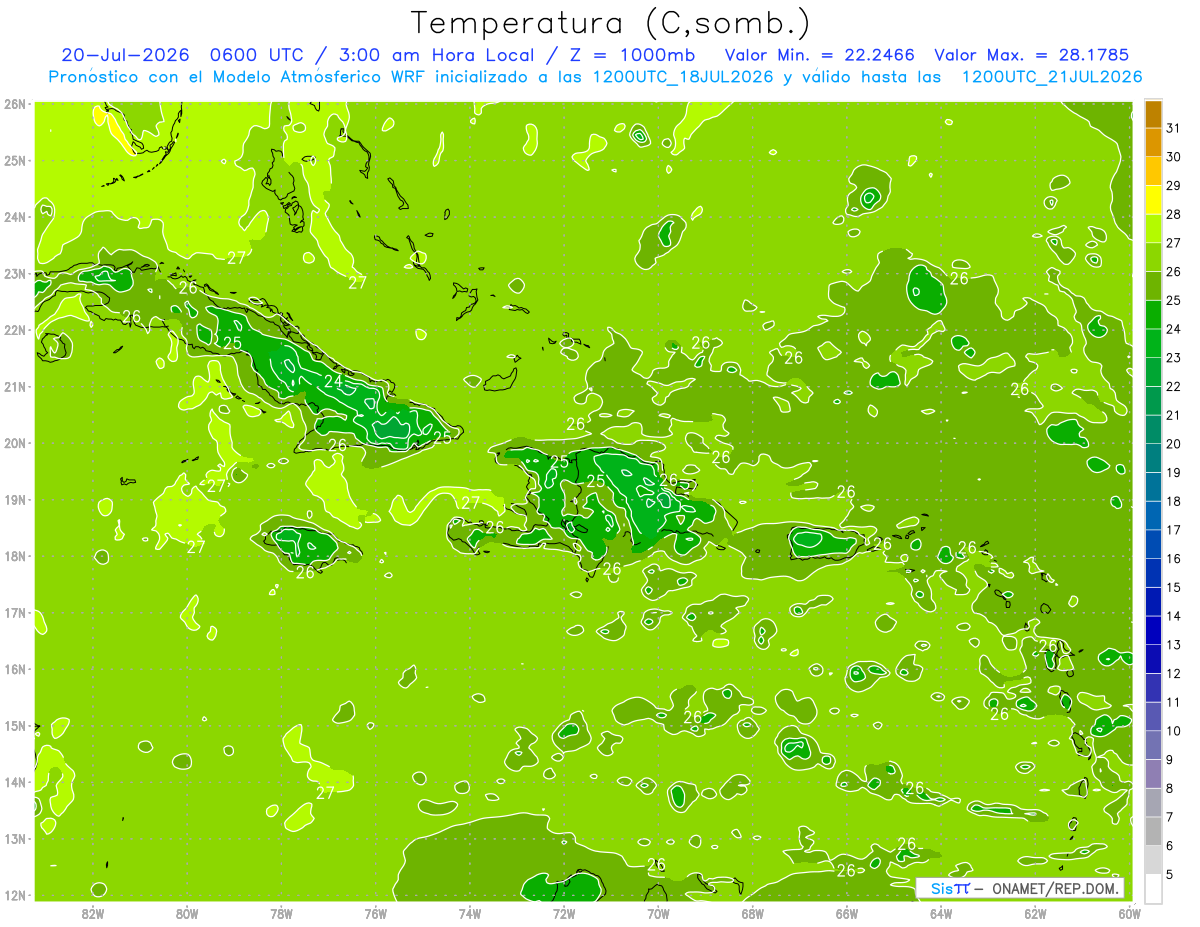Click the 74W longitude axis label
This screenshot has width=1200, height=927.
coord(469,913)
